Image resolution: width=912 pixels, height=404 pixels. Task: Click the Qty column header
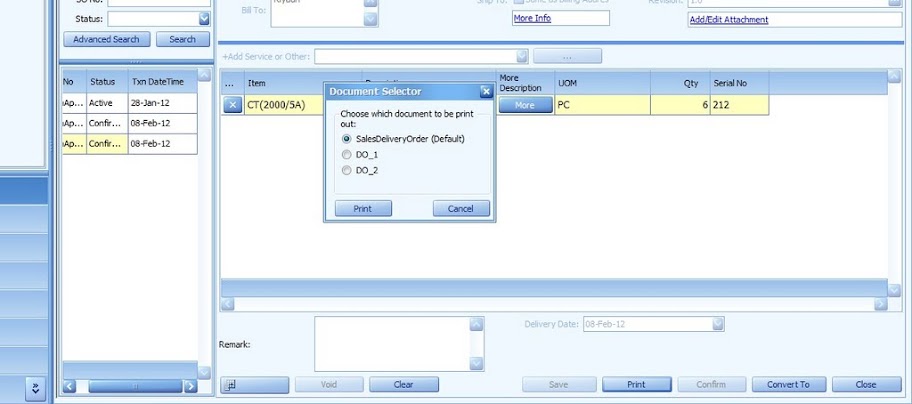point(681,83)
